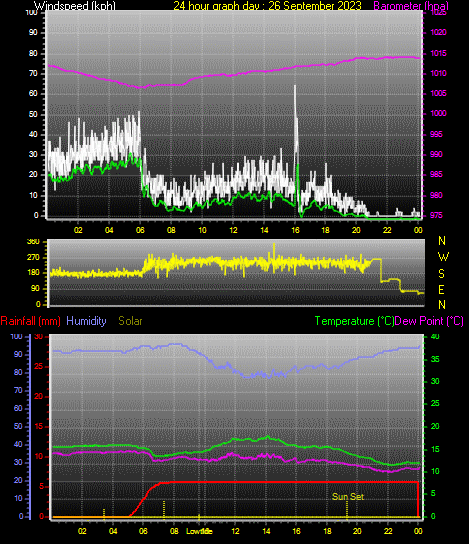This screenshot has height=544, width=469.
Task: Click '22' on the windspeed graph time axis
Action: point(387,230)
